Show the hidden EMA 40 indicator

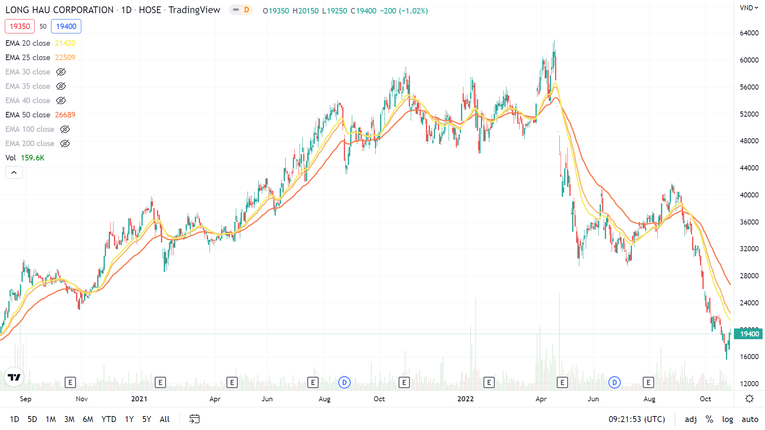pyautogui.click(x=60, y=101)
